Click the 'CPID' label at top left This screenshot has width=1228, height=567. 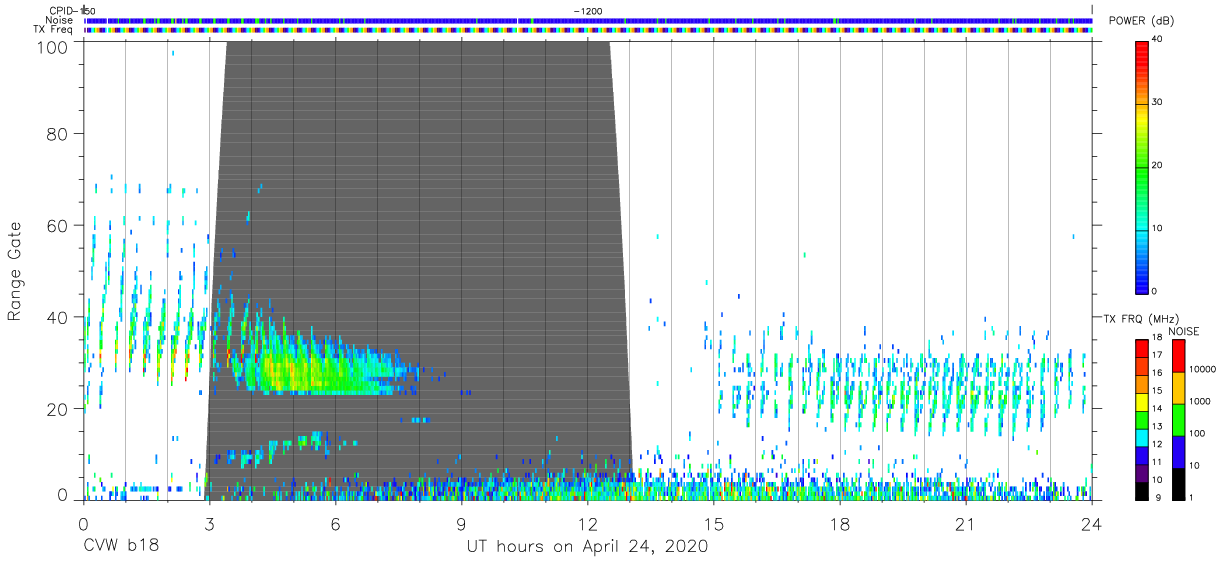point(62,10)
